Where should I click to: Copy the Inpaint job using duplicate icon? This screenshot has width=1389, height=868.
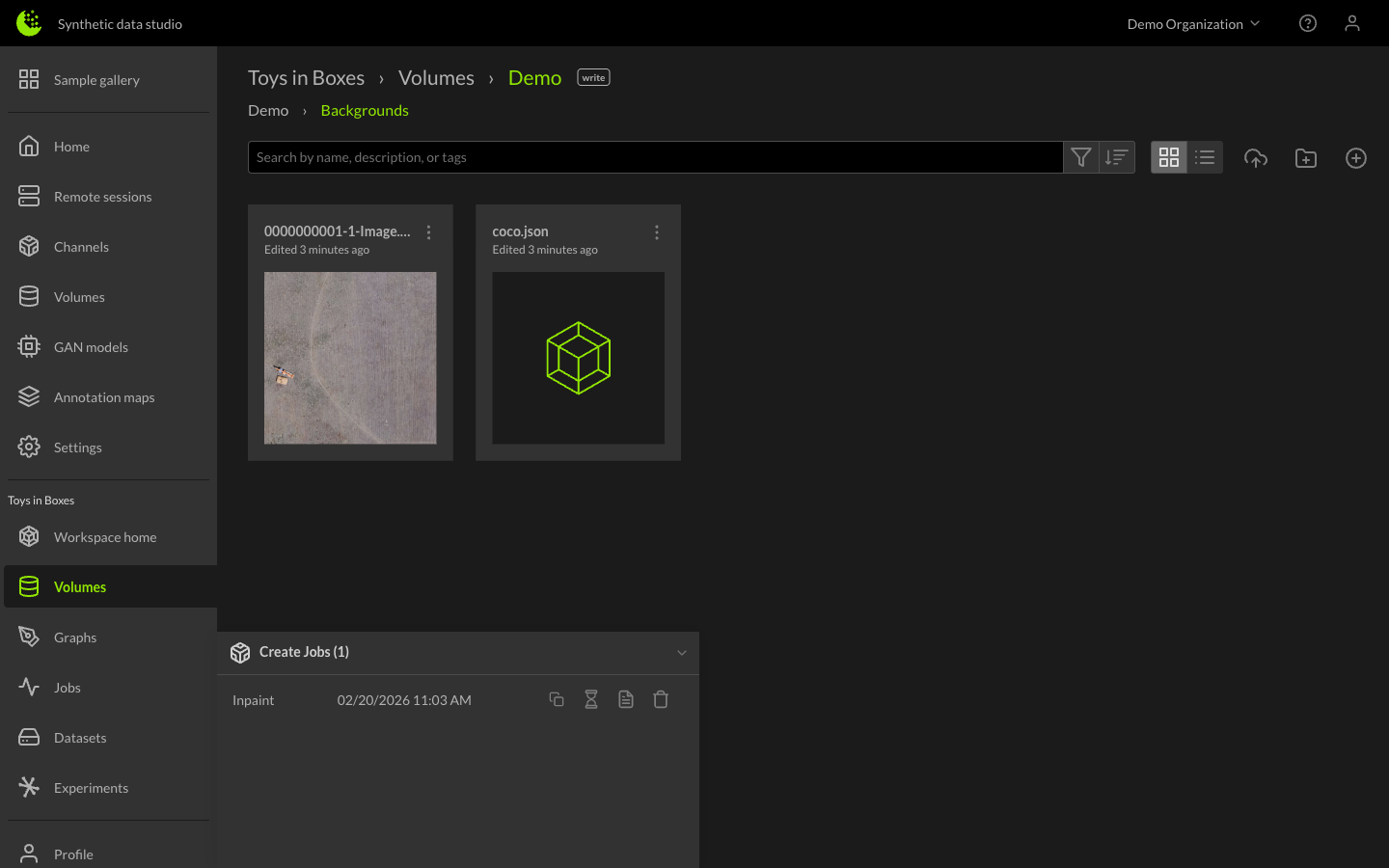pos(557,700)
